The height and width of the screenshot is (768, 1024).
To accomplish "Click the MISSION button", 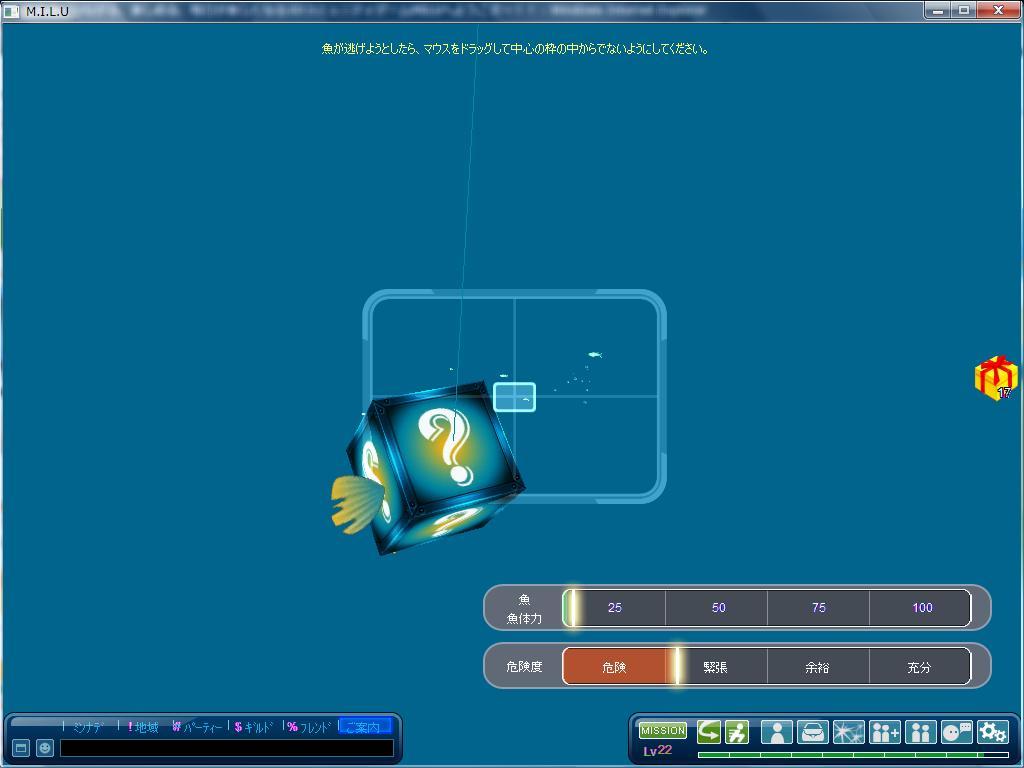I will (x=662, y=730).
